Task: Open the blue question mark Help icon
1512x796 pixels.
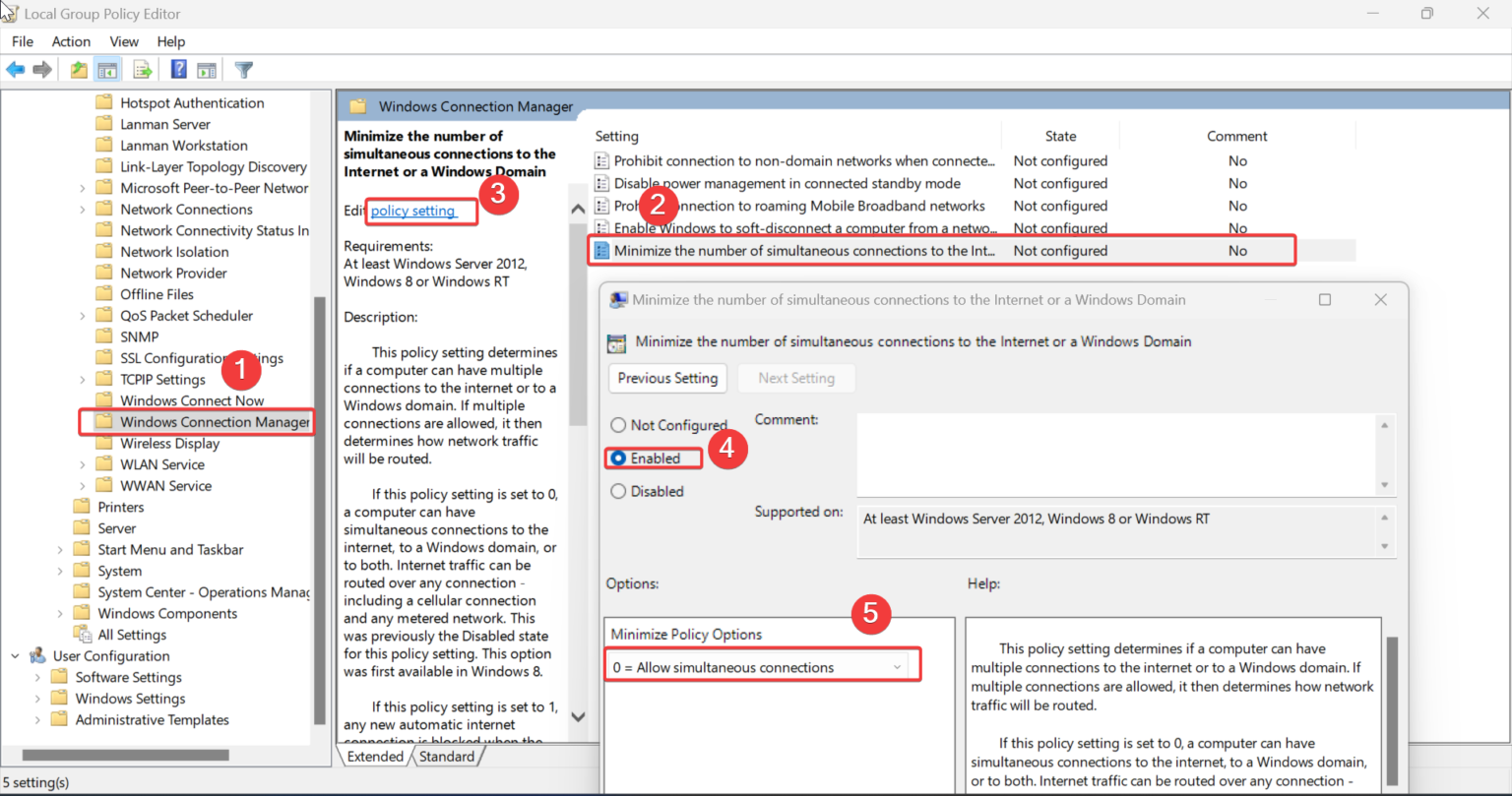Action: point(179,70)
